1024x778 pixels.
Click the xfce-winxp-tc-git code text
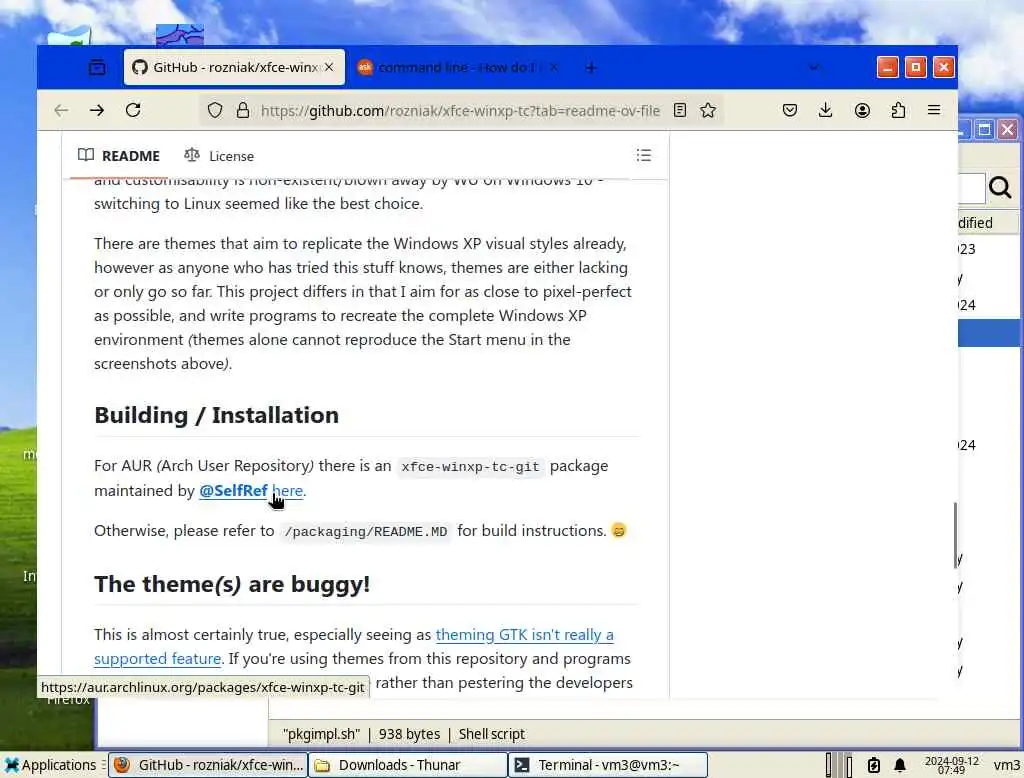pyautogui.click(x=470, y=466)
